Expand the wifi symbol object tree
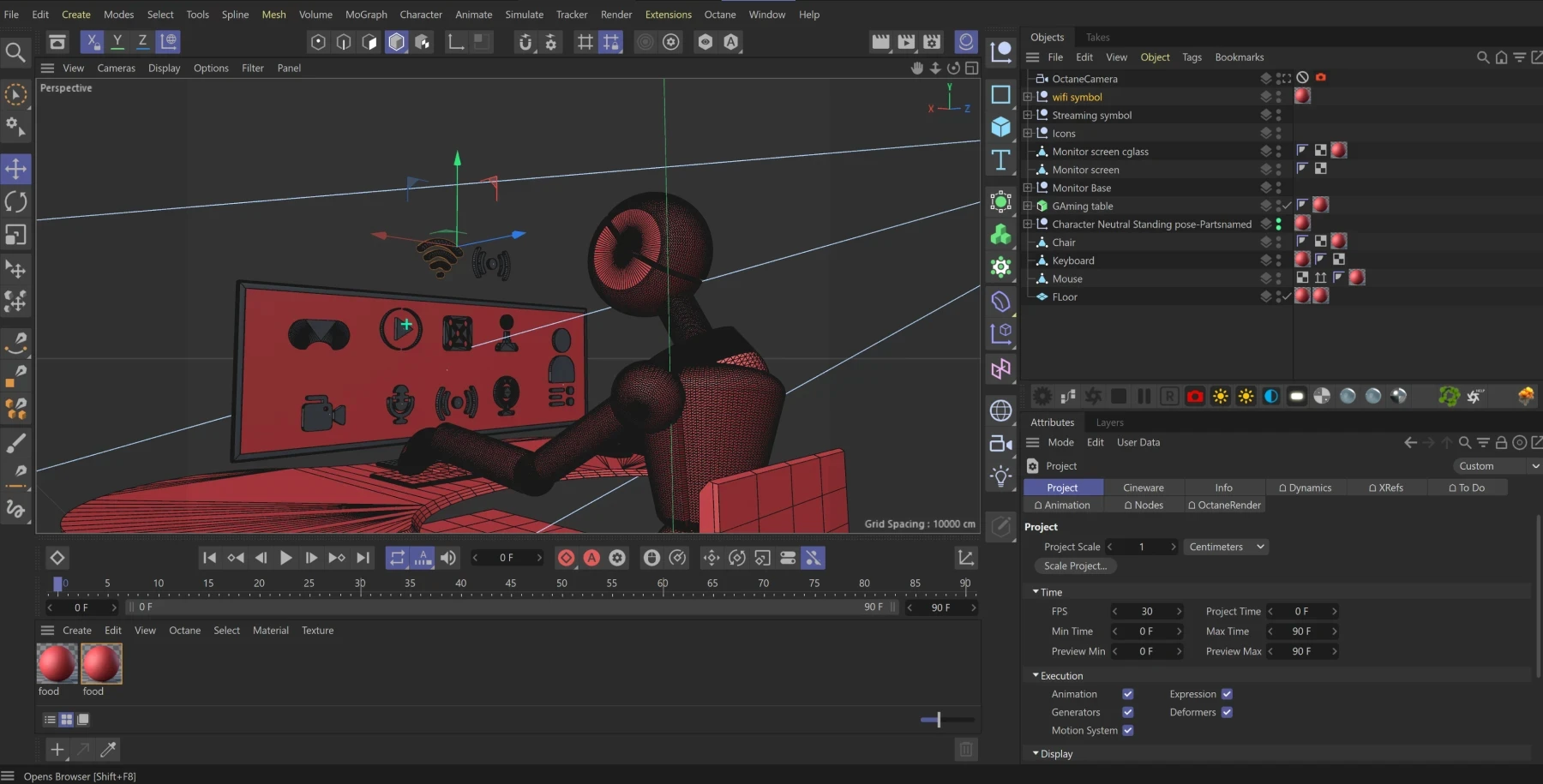Viewport: 1543px width, 784px height. click(1027, 97)
